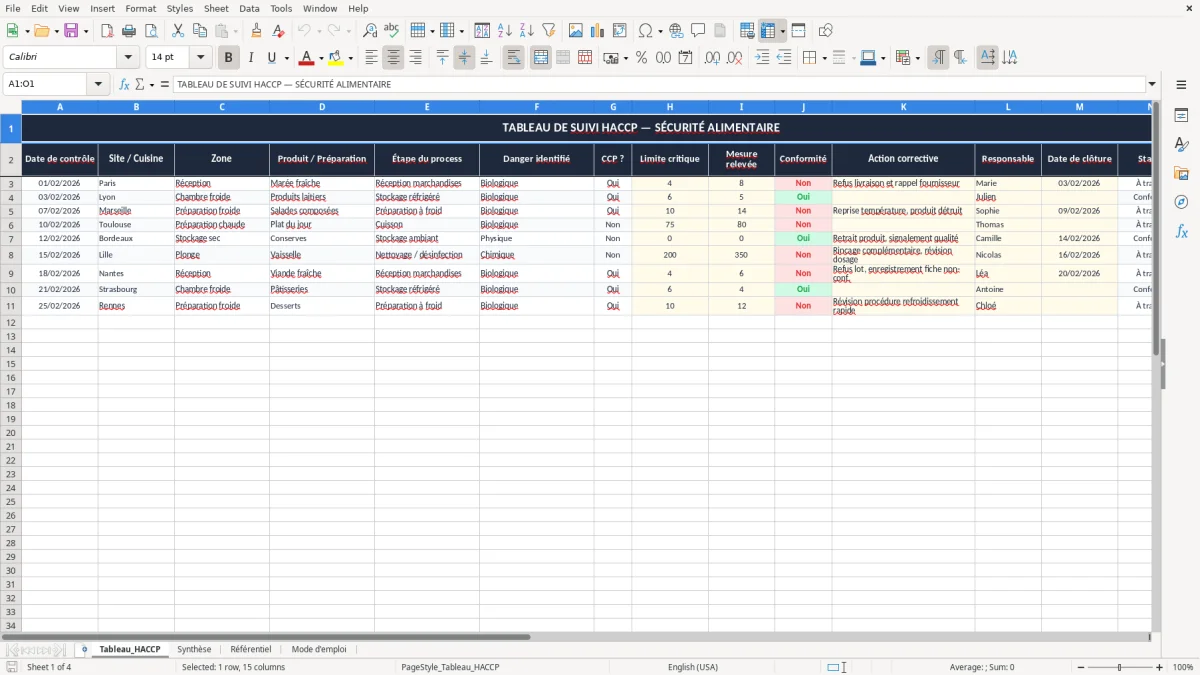
Task: Insert an image
Action: 576,31
